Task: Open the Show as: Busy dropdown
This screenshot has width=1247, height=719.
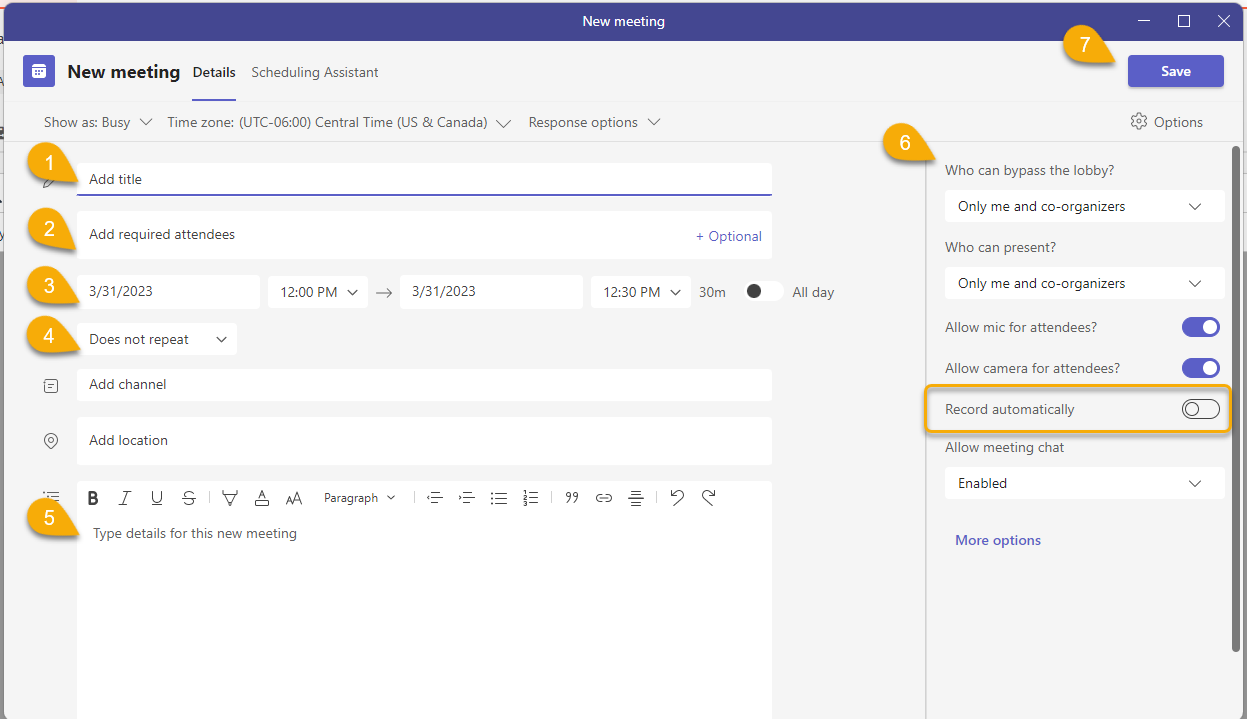Action: click(x=98, y=122)
